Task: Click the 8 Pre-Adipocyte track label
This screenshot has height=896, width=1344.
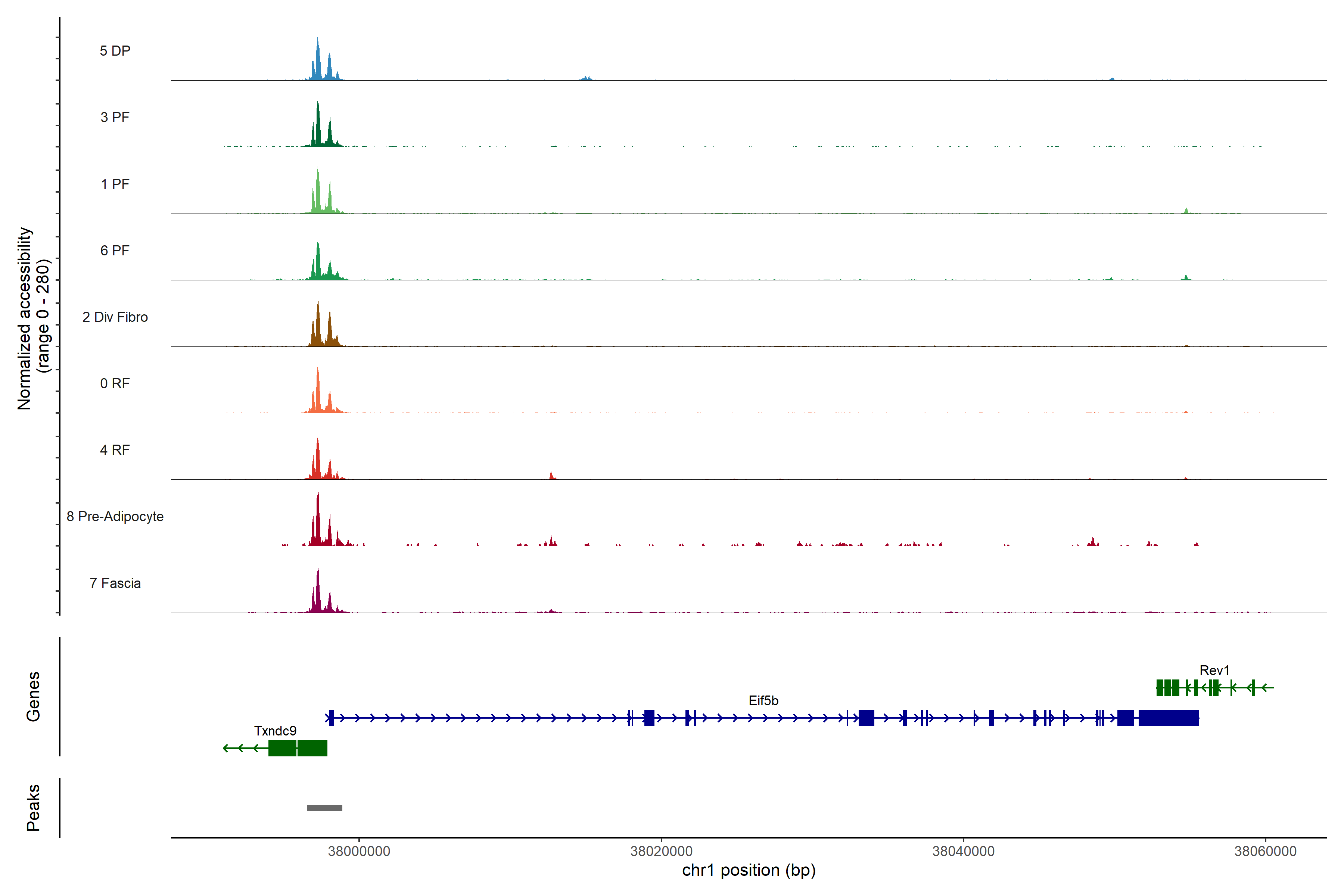Action: (x=115, y=517)
